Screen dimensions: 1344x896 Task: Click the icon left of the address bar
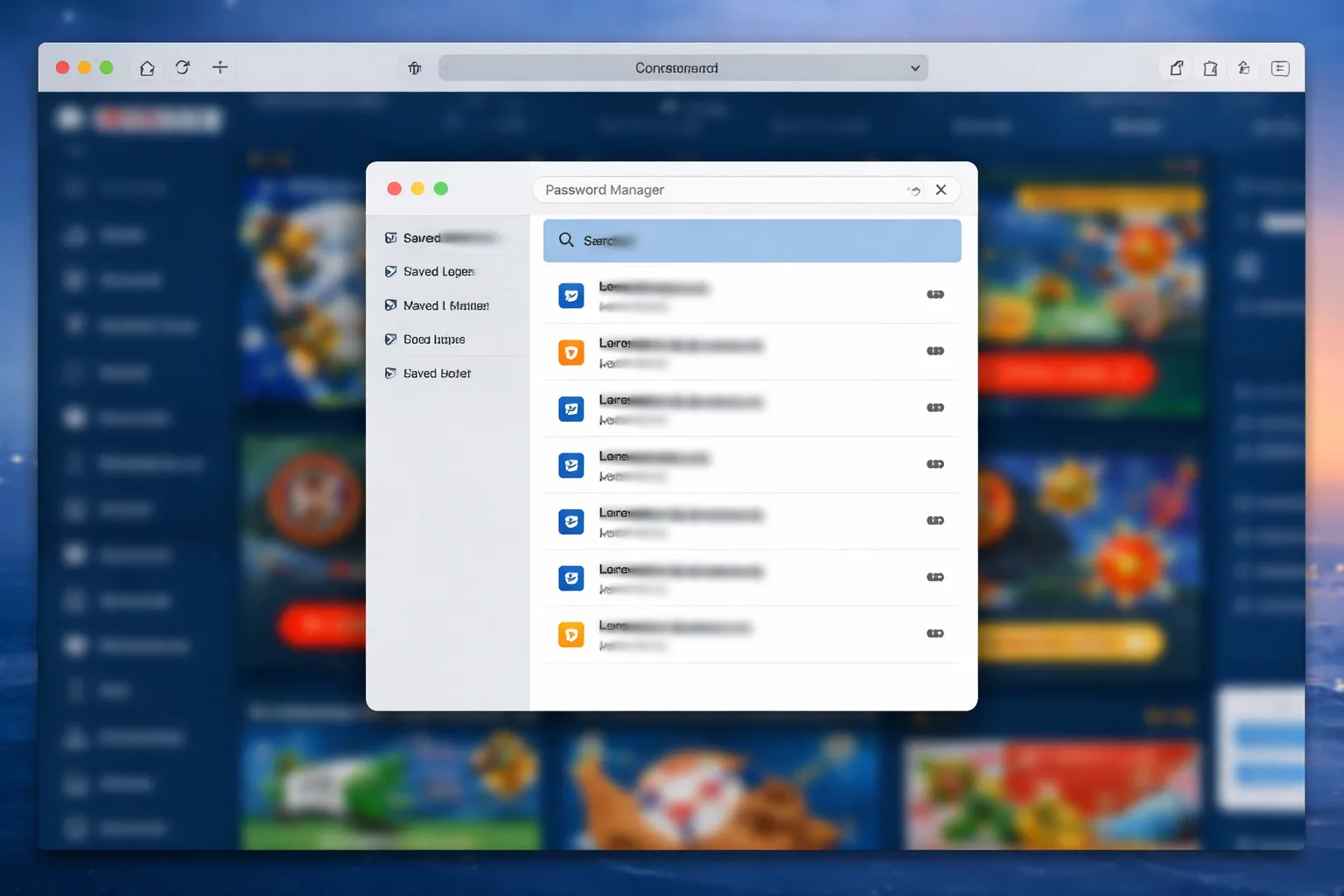415,67
